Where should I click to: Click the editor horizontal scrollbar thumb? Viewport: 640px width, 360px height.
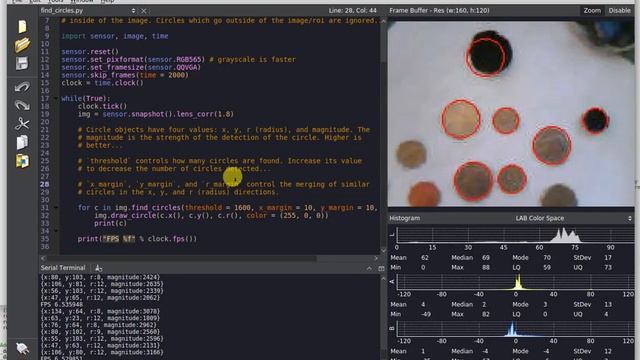(x=182, y=258)
